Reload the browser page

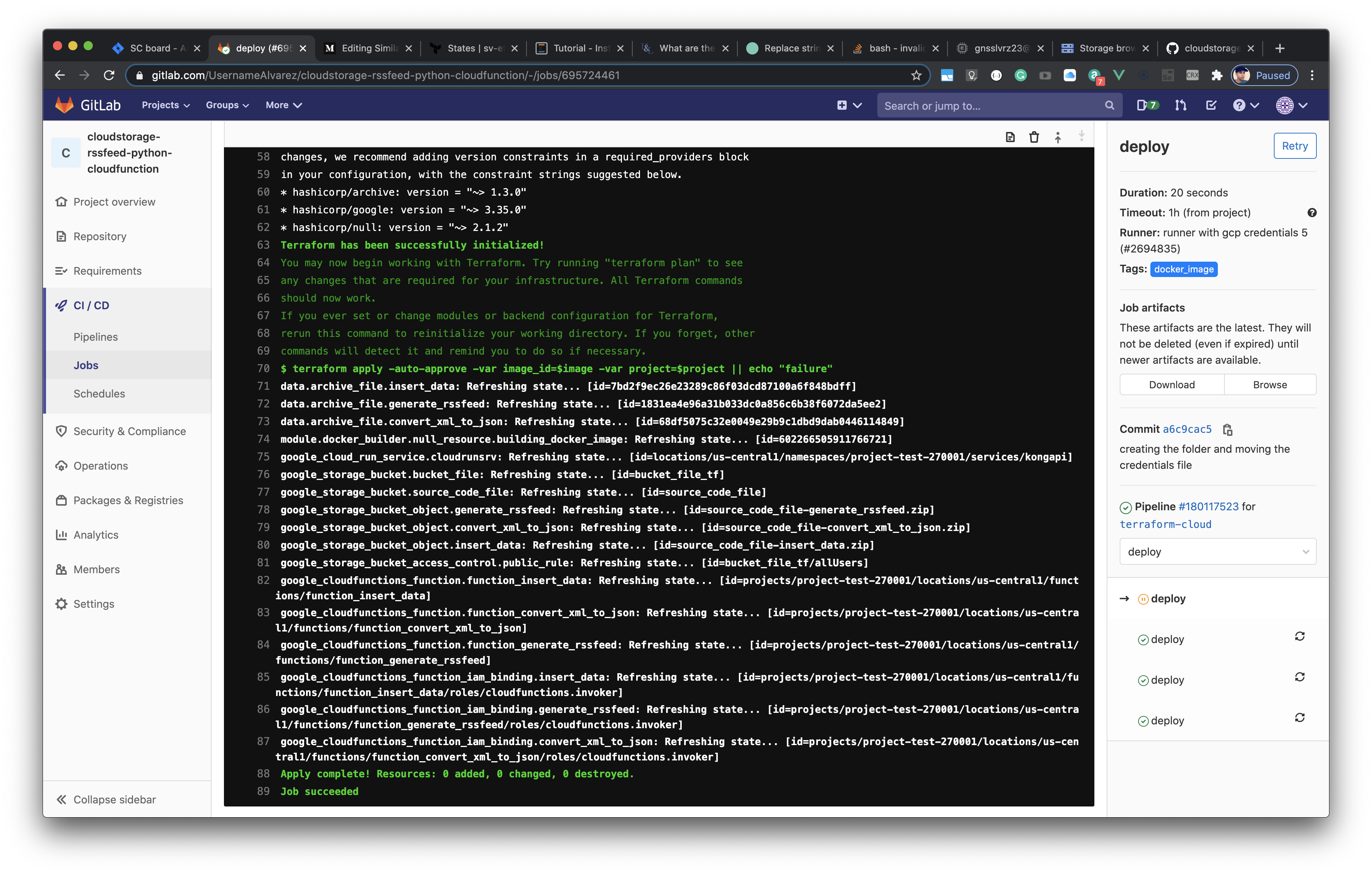[109, 75]
